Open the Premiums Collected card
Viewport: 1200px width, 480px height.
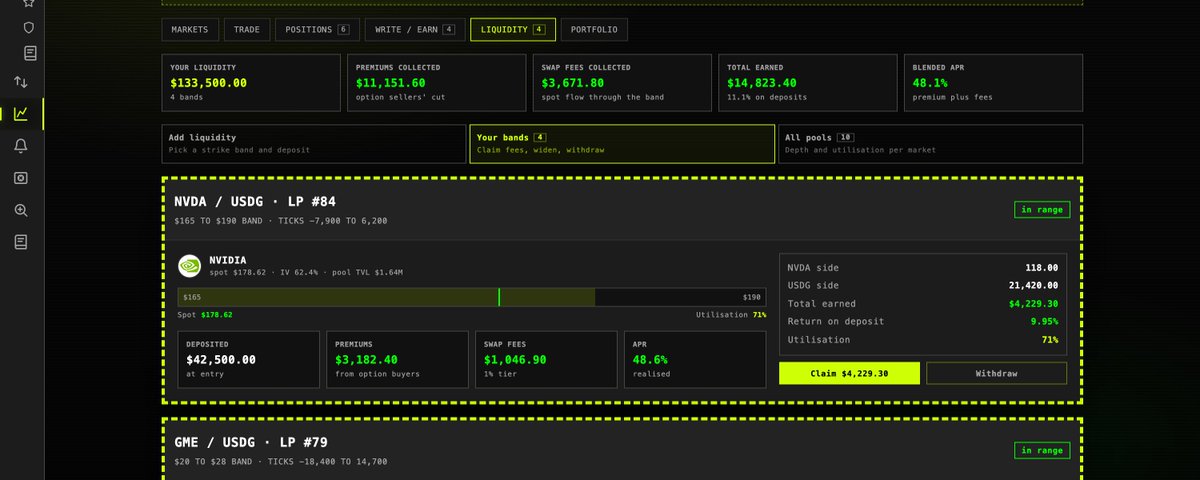tap(437, 82)
